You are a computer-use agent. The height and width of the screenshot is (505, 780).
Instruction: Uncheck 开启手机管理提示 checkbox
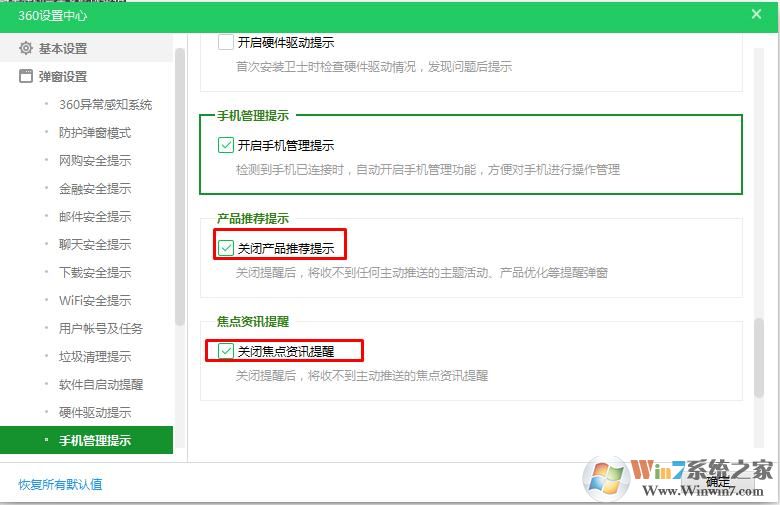[225, 145]
